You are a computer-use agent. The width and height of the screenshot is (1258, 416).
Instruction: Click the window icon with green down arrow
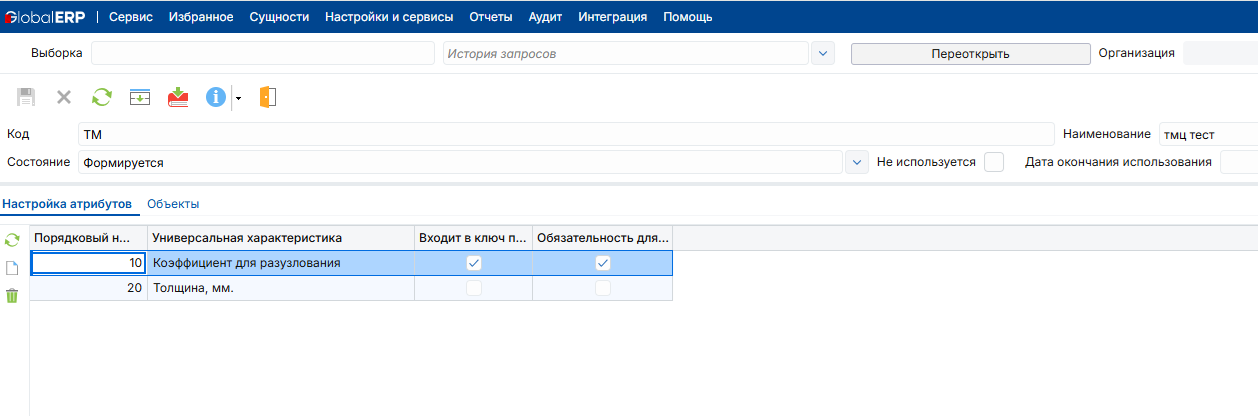pos(140,97)
